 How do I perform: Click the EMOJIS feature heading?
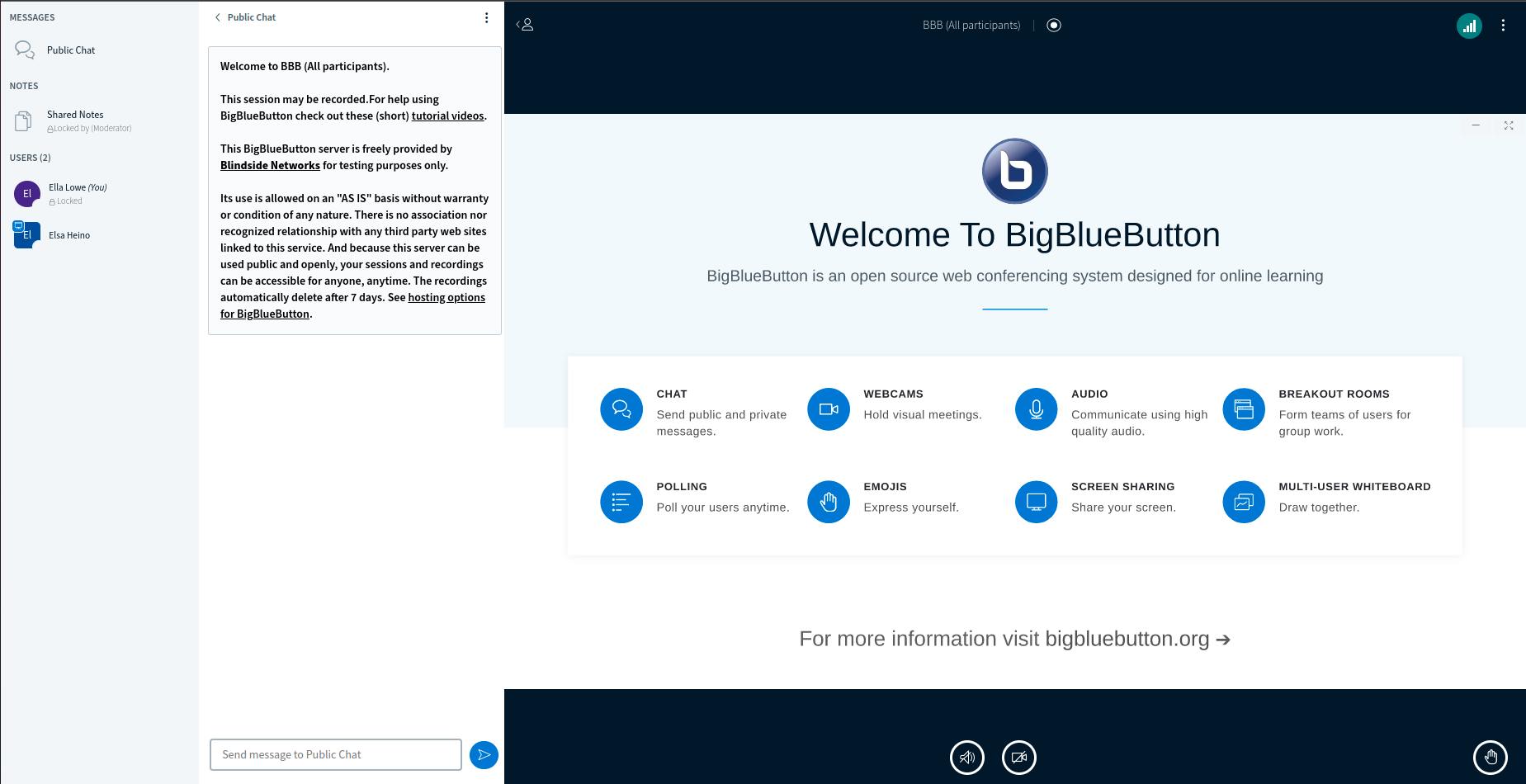click(886, 487)
